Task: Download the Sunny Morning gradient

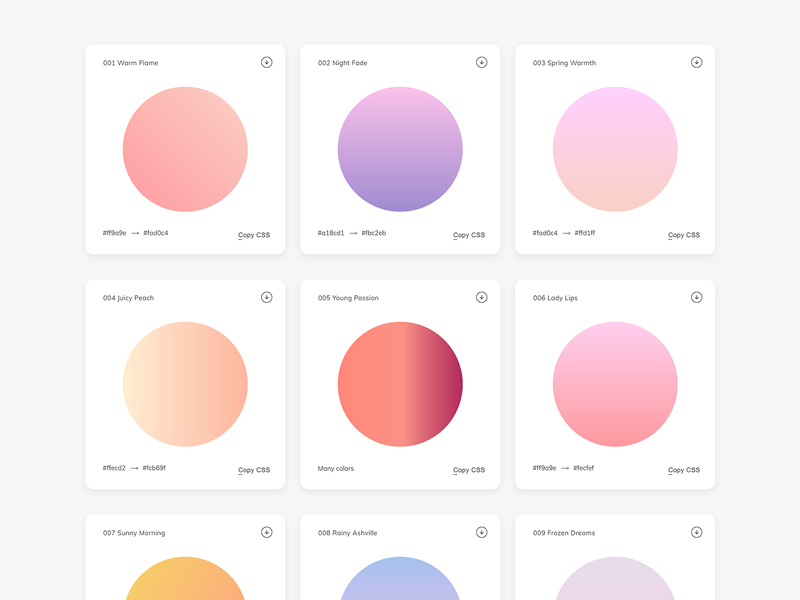Action: coord(266,532)
